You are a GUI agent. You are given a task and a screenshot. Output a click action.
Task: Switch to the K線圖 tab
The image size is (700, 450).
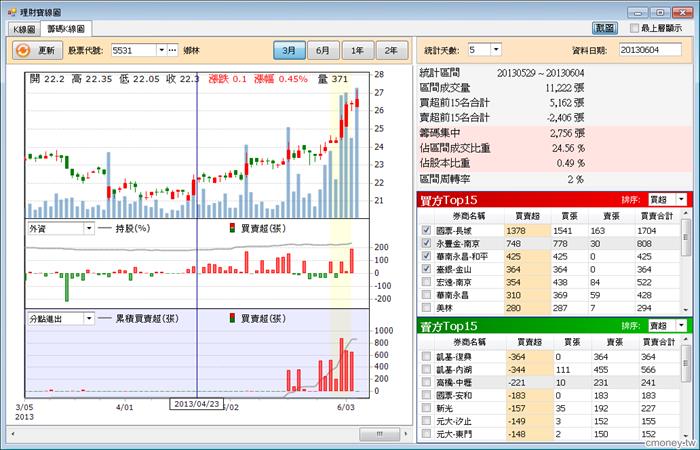(x=23, y=29)
